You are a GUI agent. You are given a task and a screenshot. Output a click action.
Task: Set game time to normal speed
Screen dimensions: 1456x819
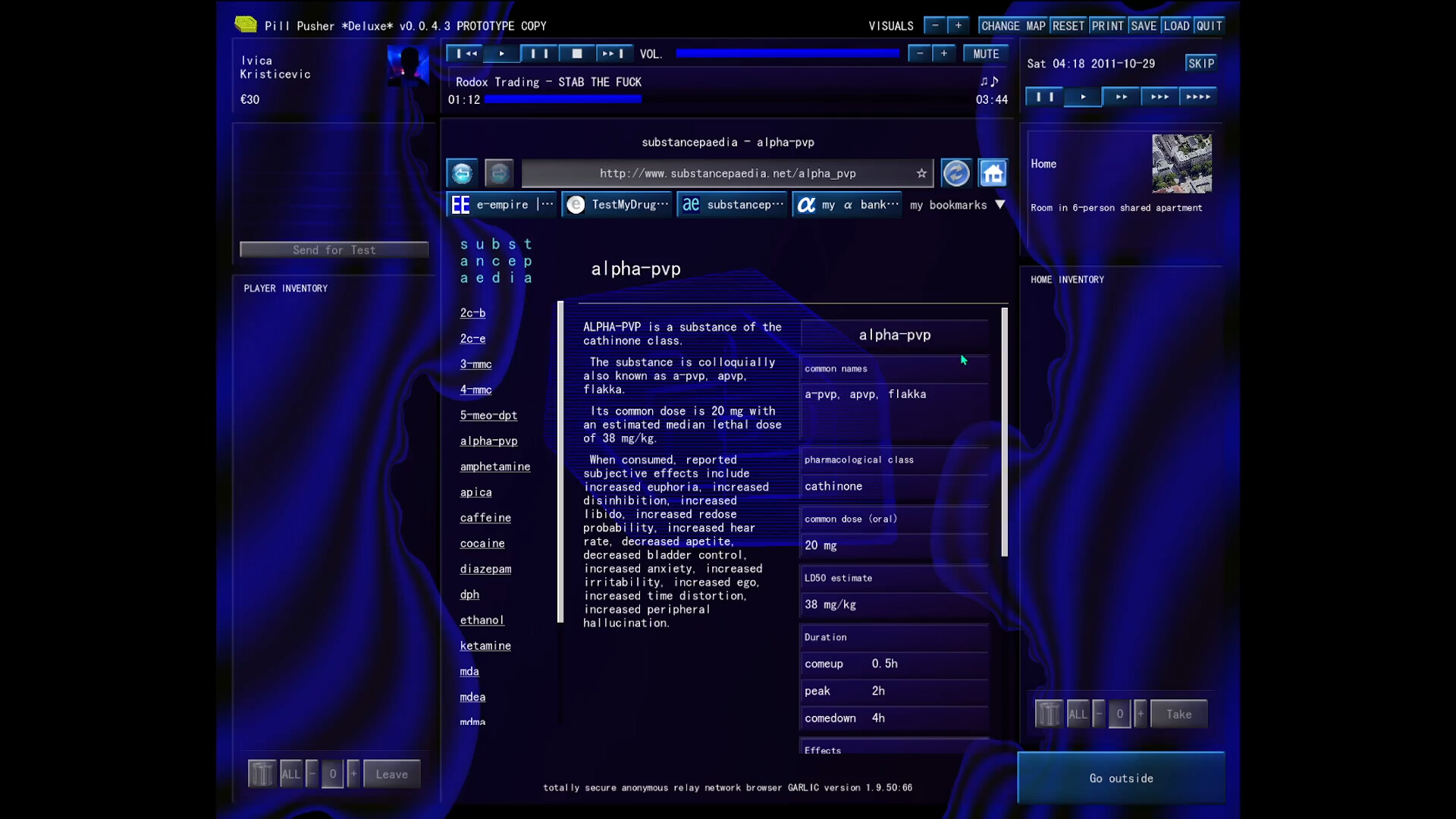1083,97
